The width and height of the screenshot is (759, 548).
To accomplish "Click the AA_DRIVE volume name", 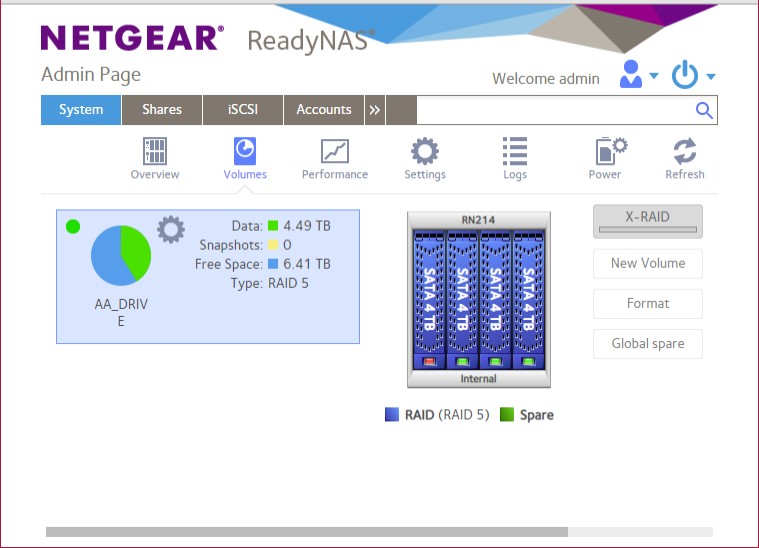I will point(121,312).
